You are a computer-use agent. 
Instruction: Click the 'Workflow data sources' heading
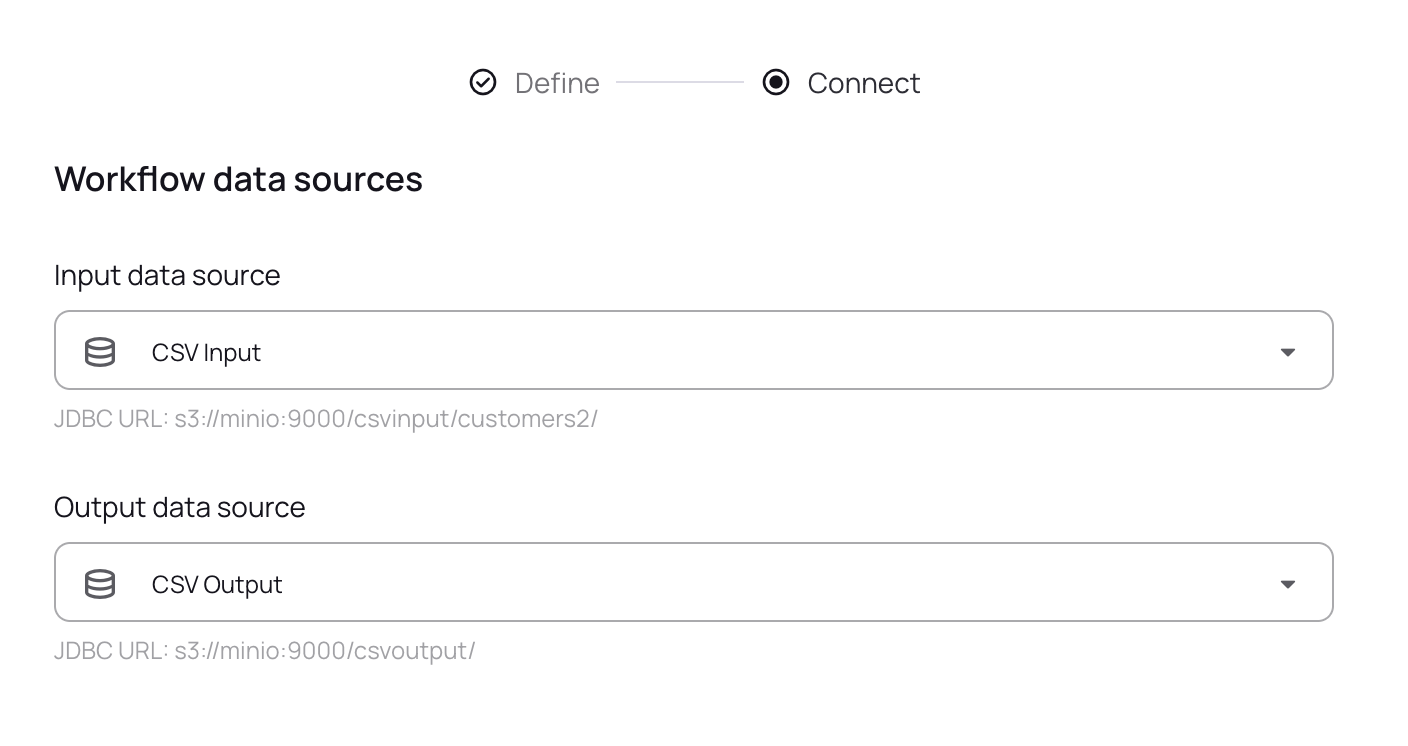click(238, 179)
